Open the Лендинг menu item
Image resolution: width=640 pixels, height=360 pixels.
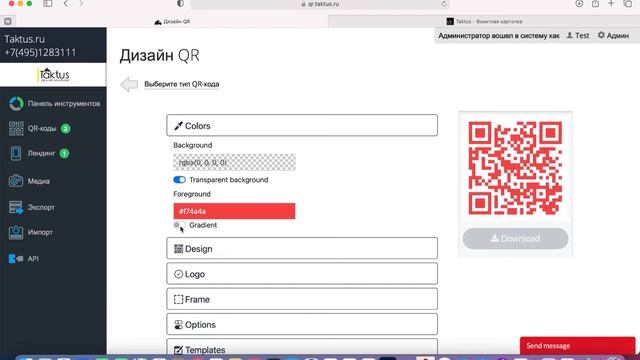tap(41, 153)
